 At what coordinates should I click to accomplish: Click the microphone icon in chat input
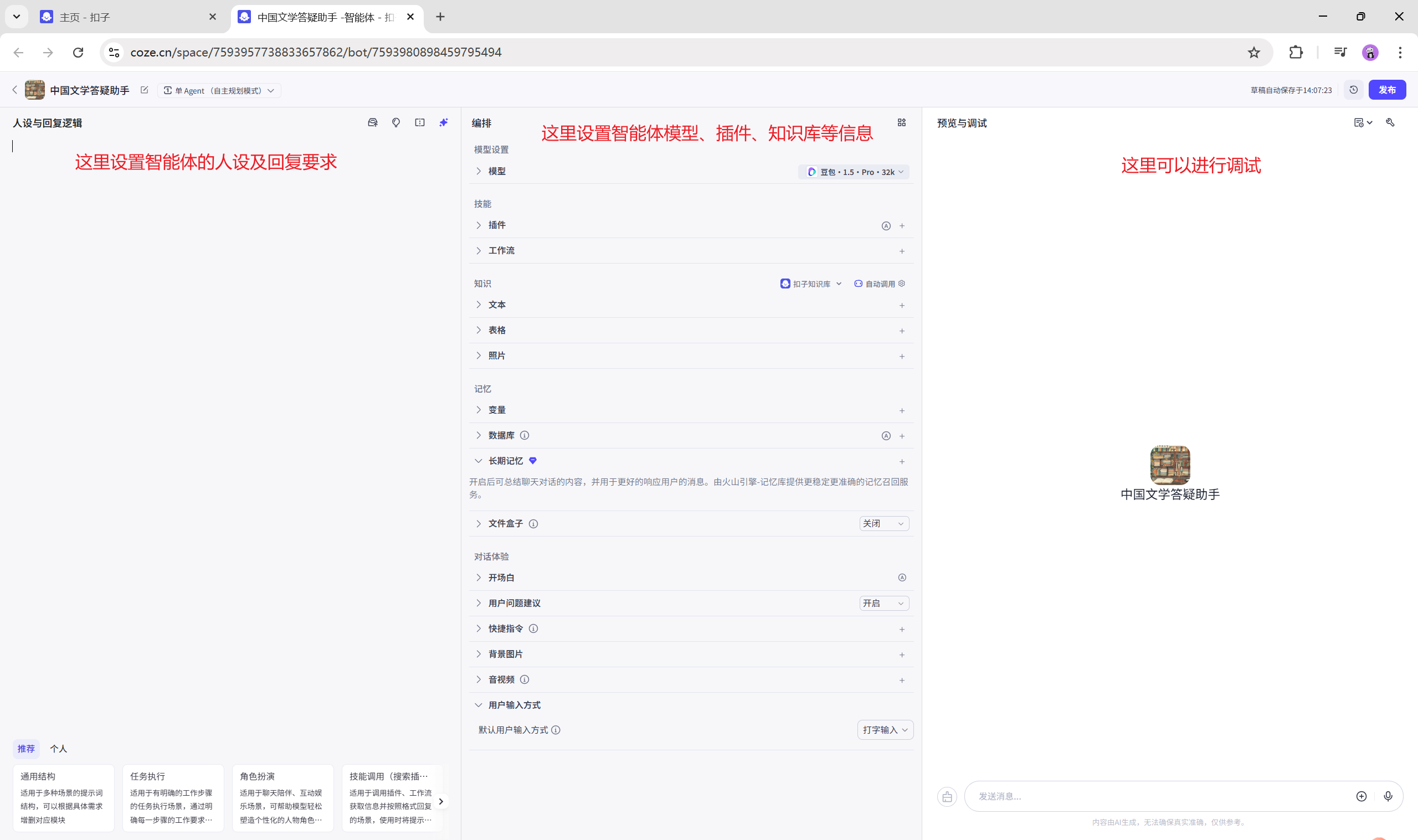click(x=1388, y=796)
